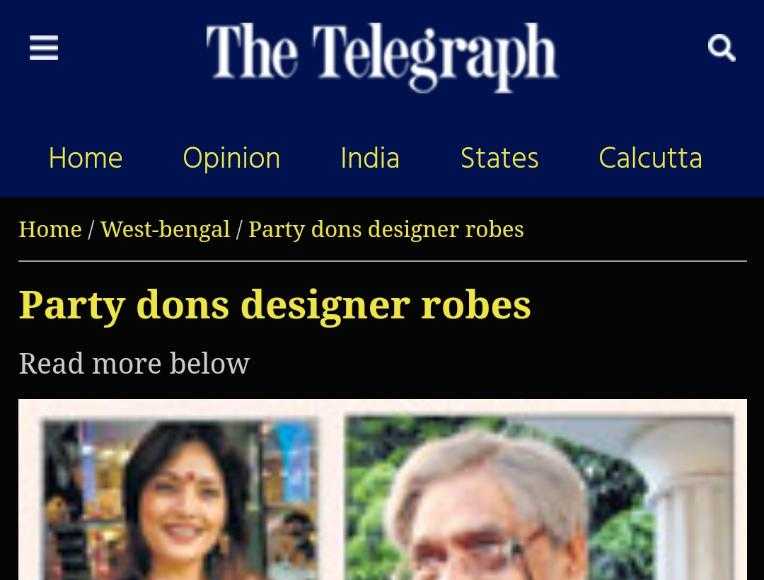Click the slash separator after West-bengal
The height and width of the screenshot is (580, 764).
[x=239, y=229]
